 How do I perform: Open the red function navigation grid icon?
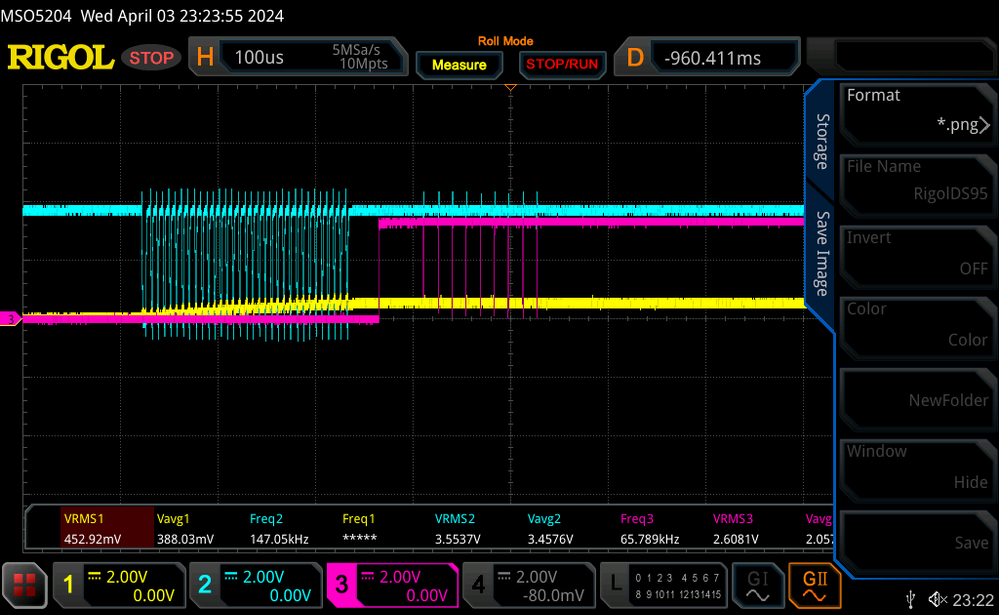25,585
